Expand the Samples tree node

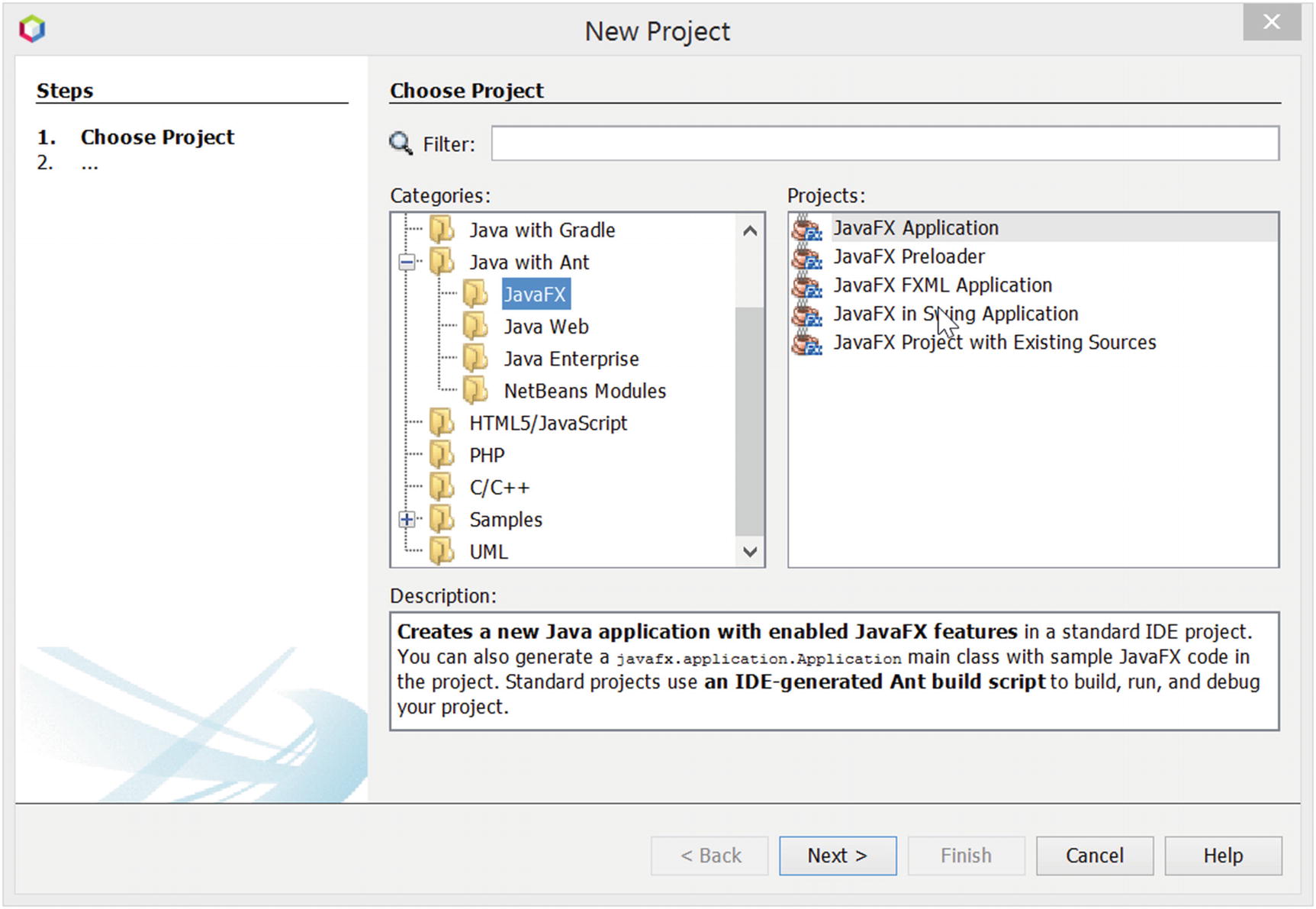407,520
